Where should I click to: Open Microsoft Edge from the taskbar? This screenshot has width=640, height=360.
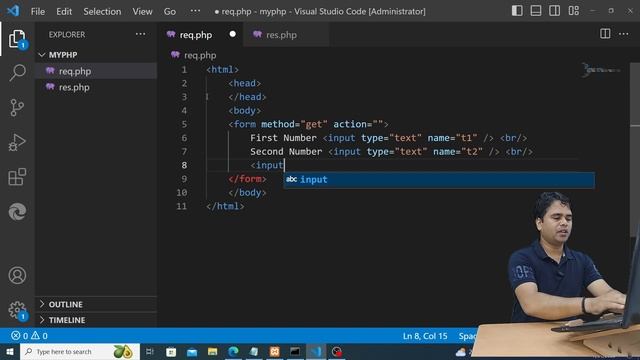tap(233, 351)
